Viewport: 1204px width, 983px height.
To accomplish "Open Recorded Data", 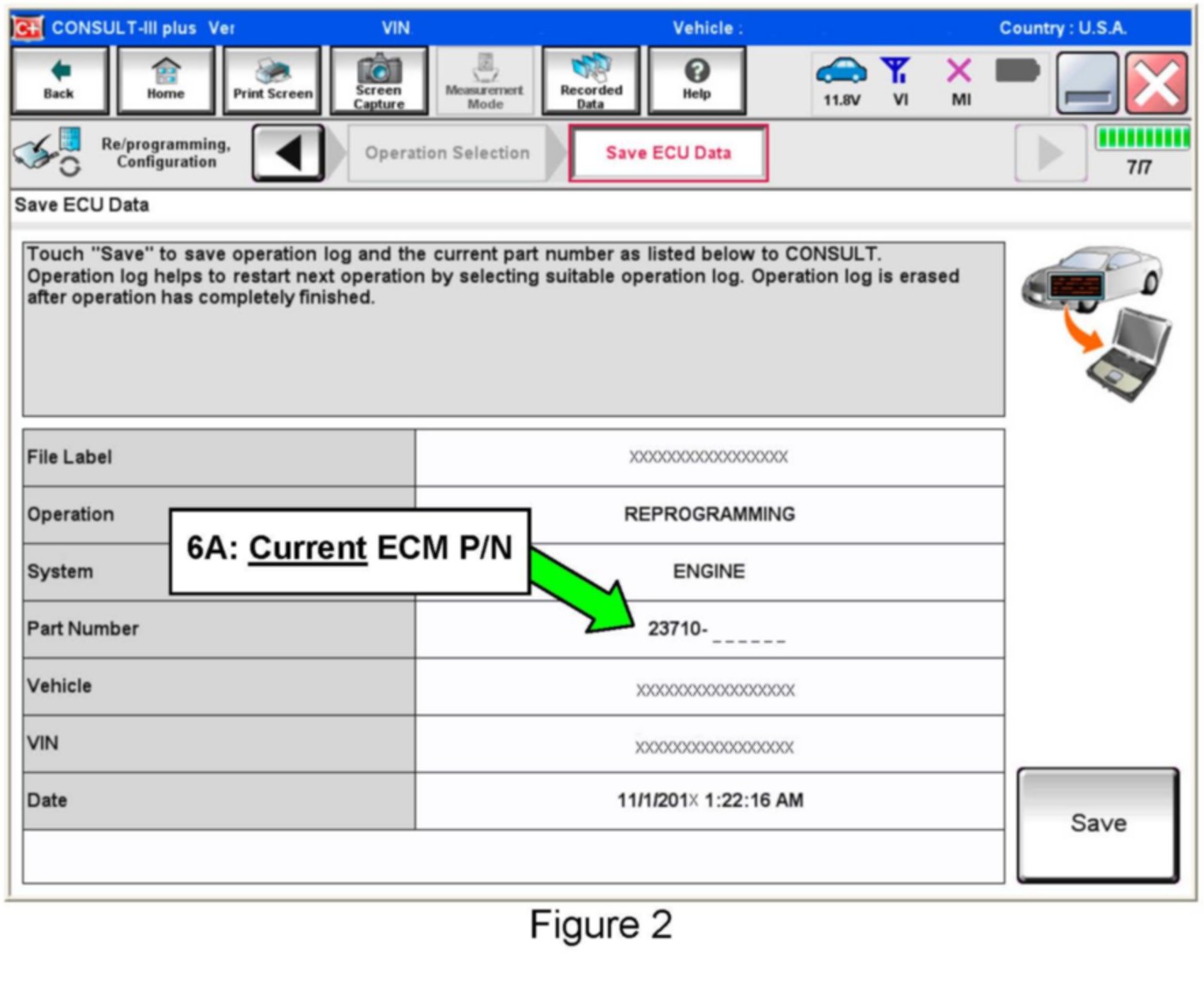I will (x=591, y=80).
